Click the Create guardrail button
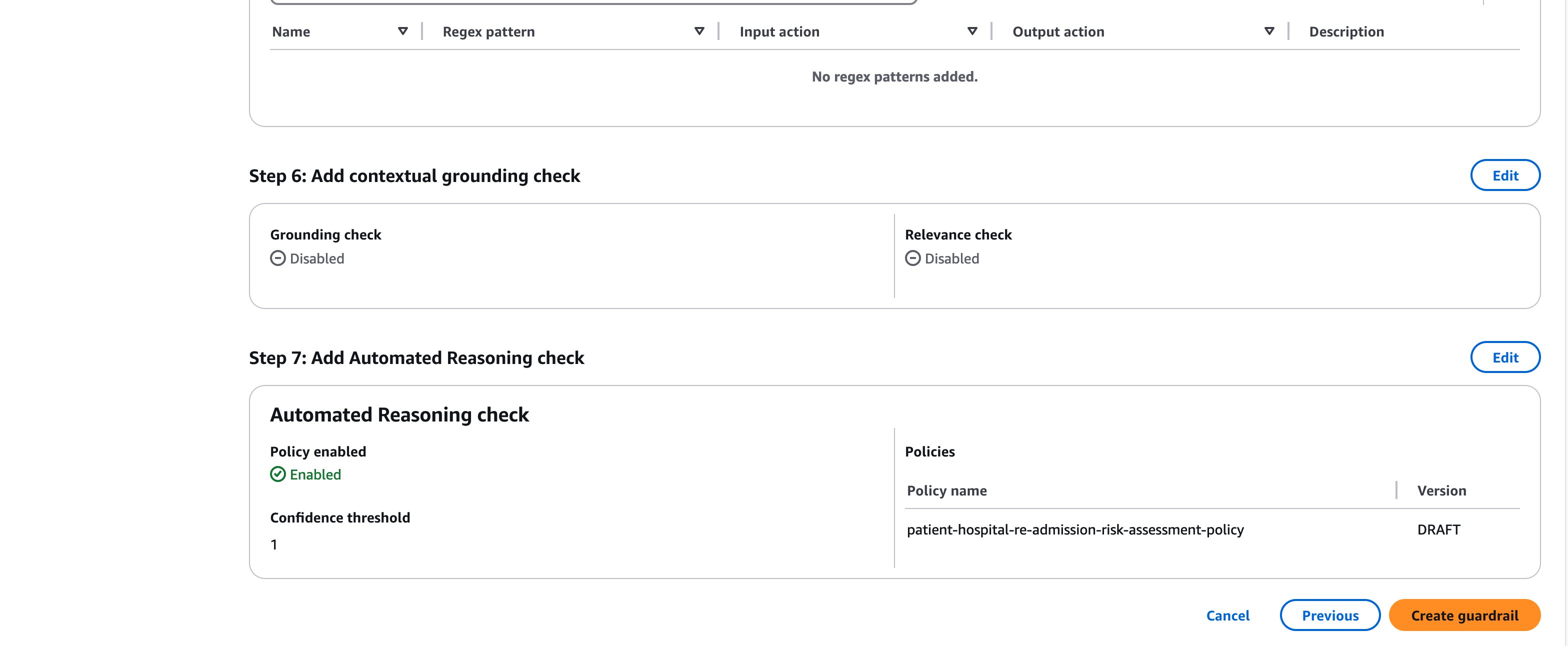The height and width of the screenshot is (646, 1568). [x=1464, y=615]
